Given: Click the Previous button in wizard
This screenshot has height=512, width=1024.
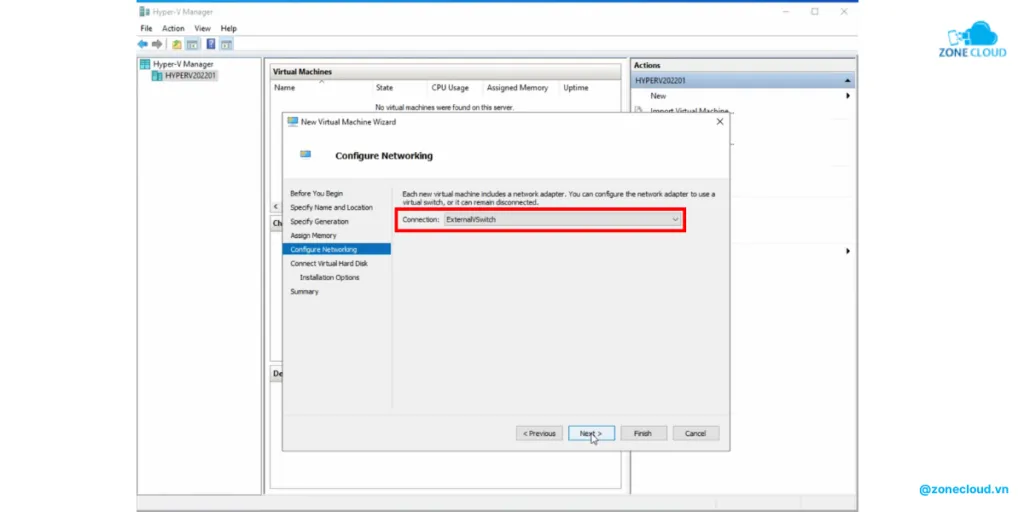Looking at the screenshot, I should (x=539, y=433).
